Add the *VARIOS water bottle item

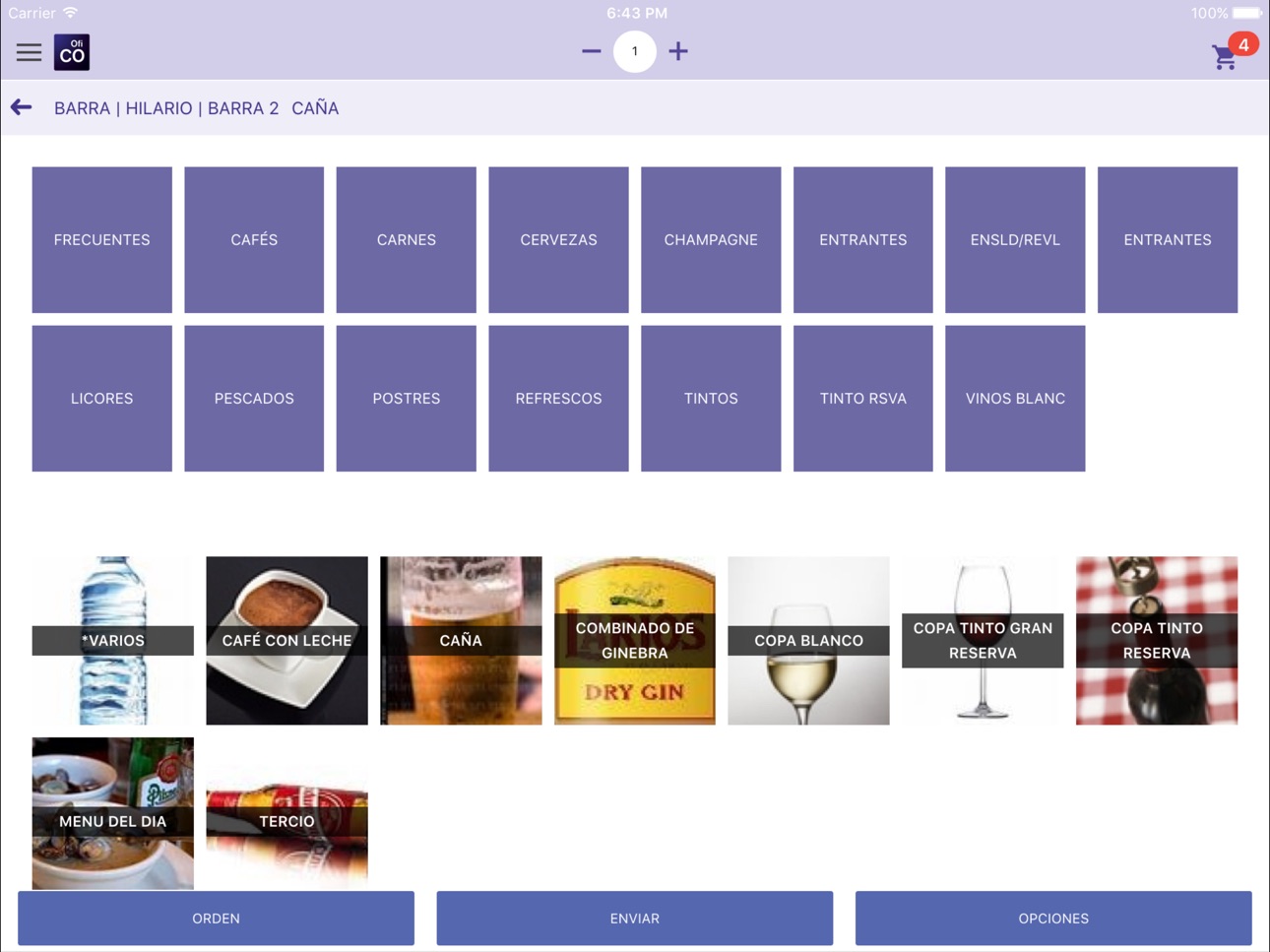coord(113,641)
